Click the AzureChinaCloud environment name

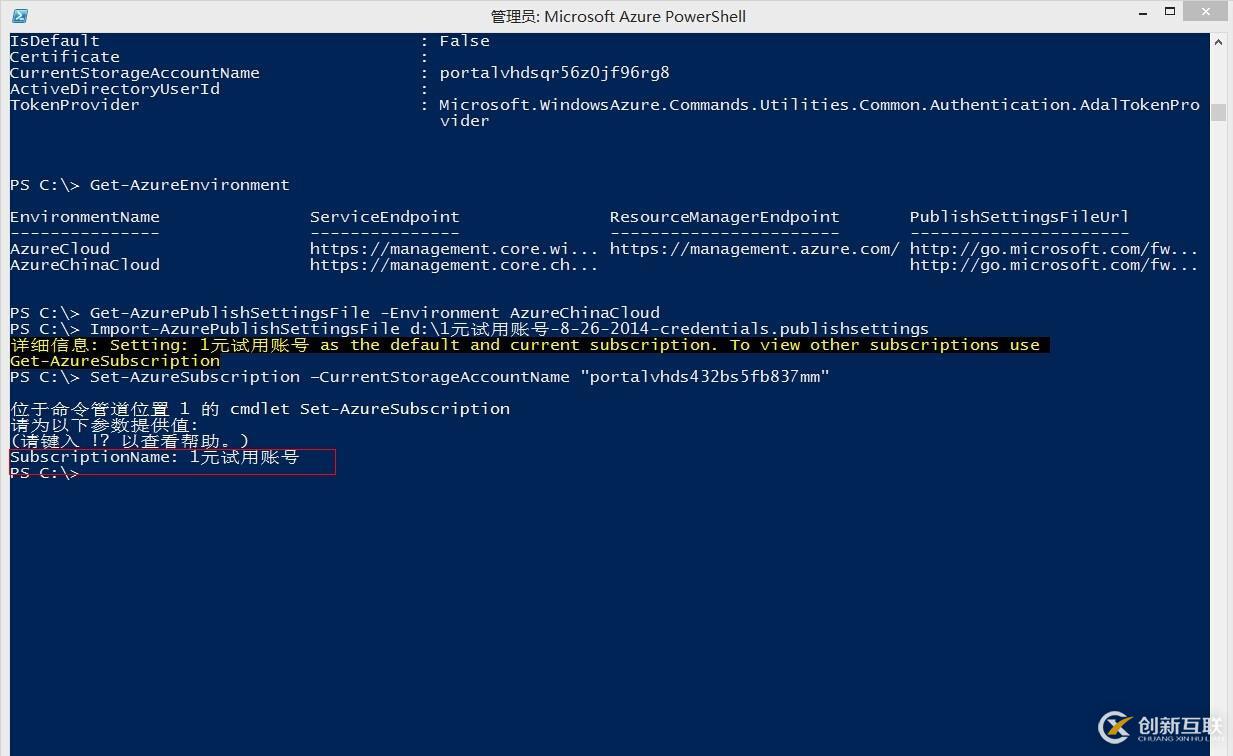point(85,265)
